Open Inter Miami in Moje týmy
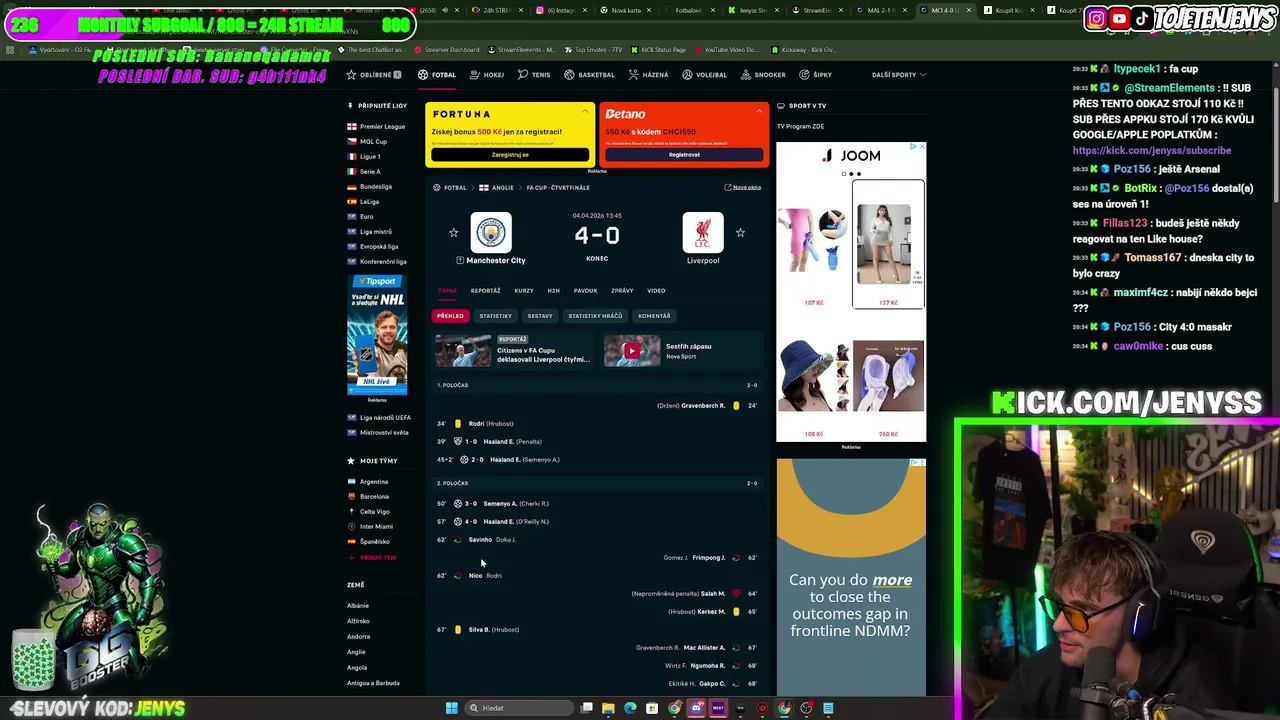The width and height of the screenshot is (1280, 720). (376, 527)
